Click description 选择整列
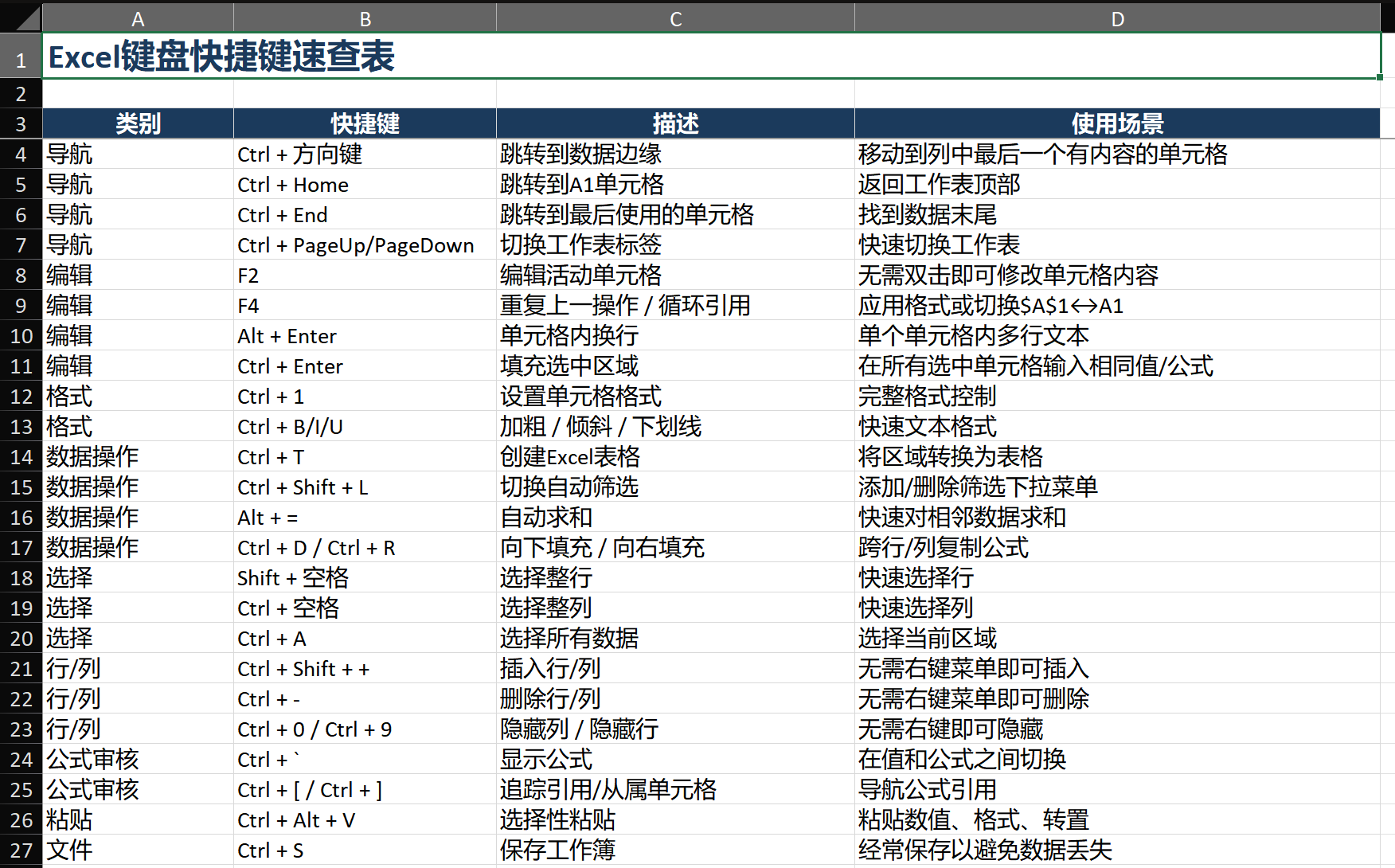 click(x=675, y=608)
